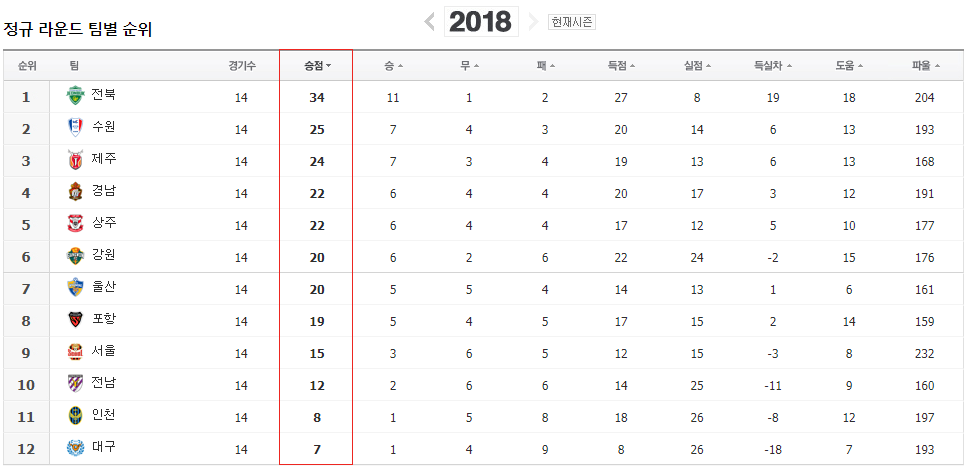Sort standings by 득실차 column
This screenshot has height=471, width=967.
coord(773,65)
